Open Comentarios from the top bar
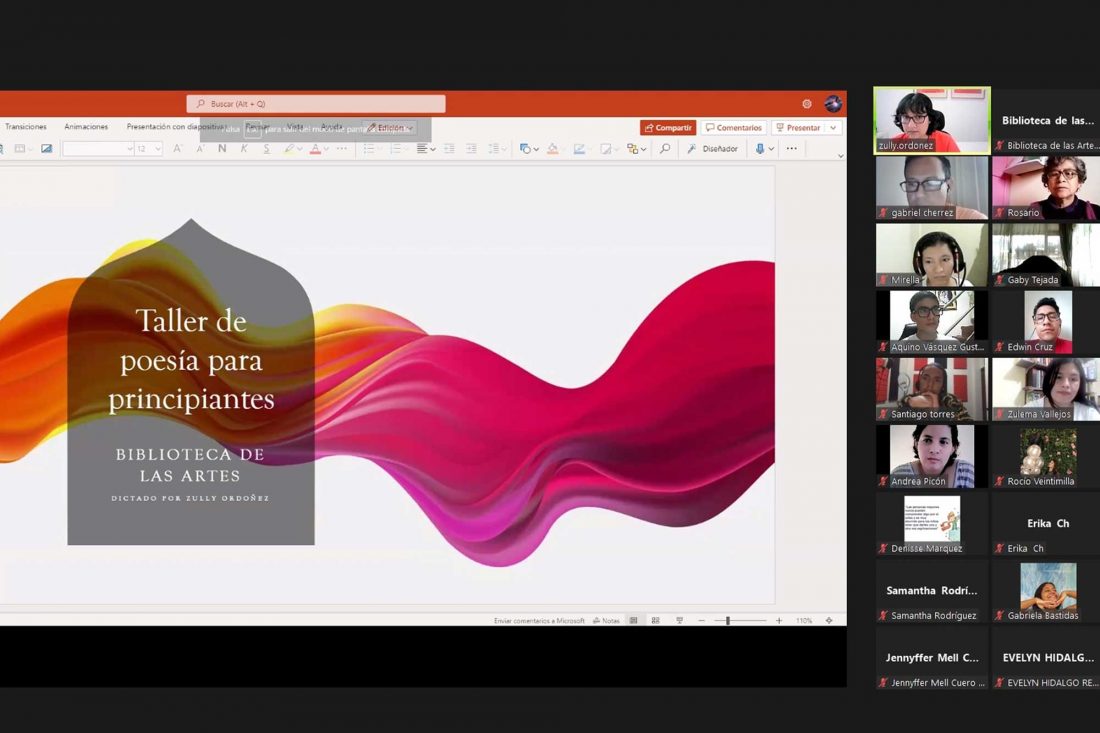Screen dimensions: 1100x733 733,127
